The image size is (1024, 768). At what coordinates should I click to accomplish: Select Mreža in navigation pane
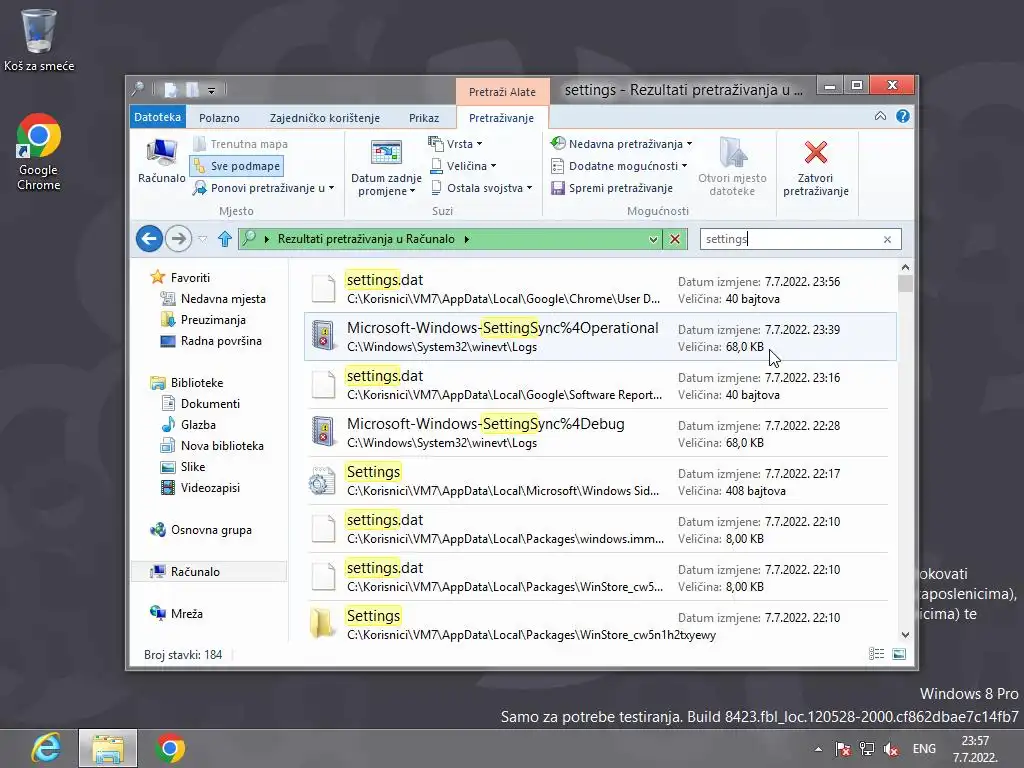pyautogui.click(x=176, y=613)
